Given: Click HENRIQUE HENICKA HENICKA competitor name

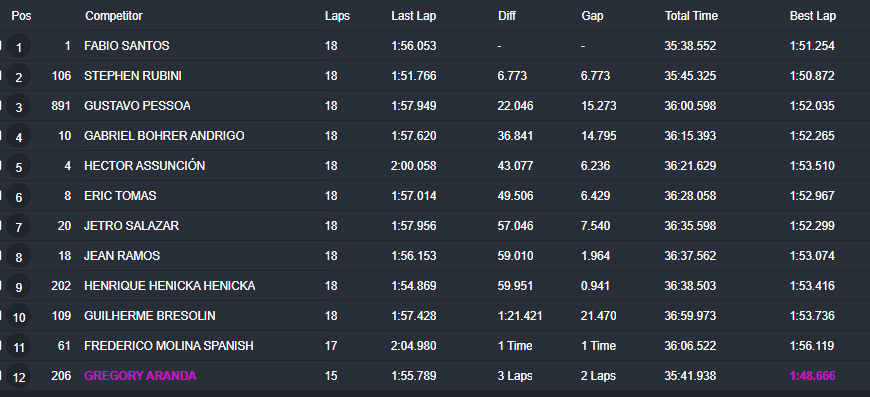Looking at the screenshot, I should [x=169, y=286].
